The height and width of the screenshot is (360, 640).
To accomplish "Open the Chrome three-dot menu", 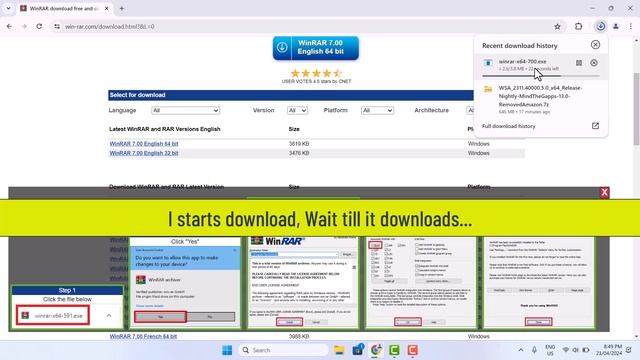I will point(631,27).
